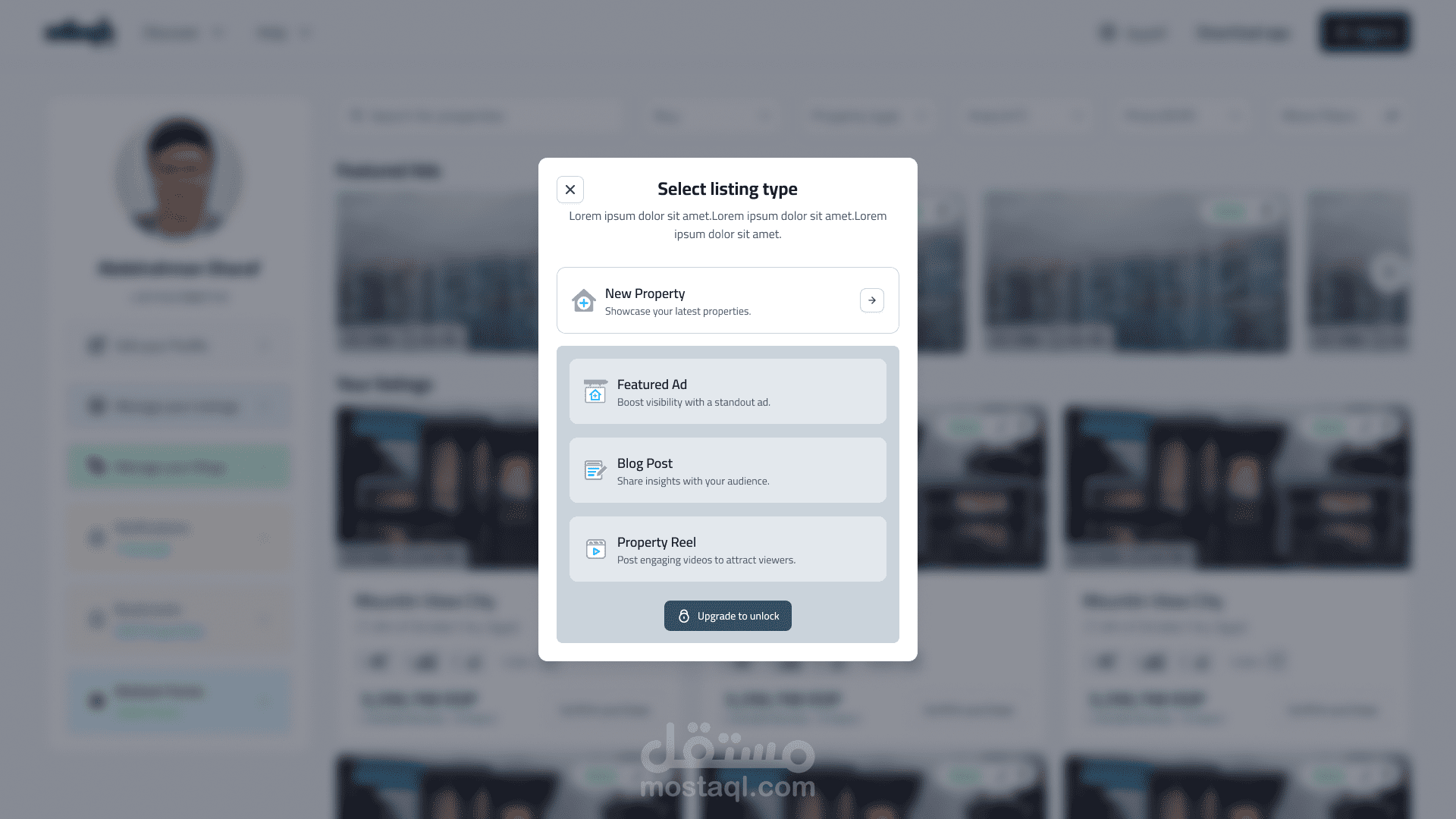Close the Select listing type dialog
Image resolution: width=1456 pixels, height=819 pixels.
click(x=570, y=190)
